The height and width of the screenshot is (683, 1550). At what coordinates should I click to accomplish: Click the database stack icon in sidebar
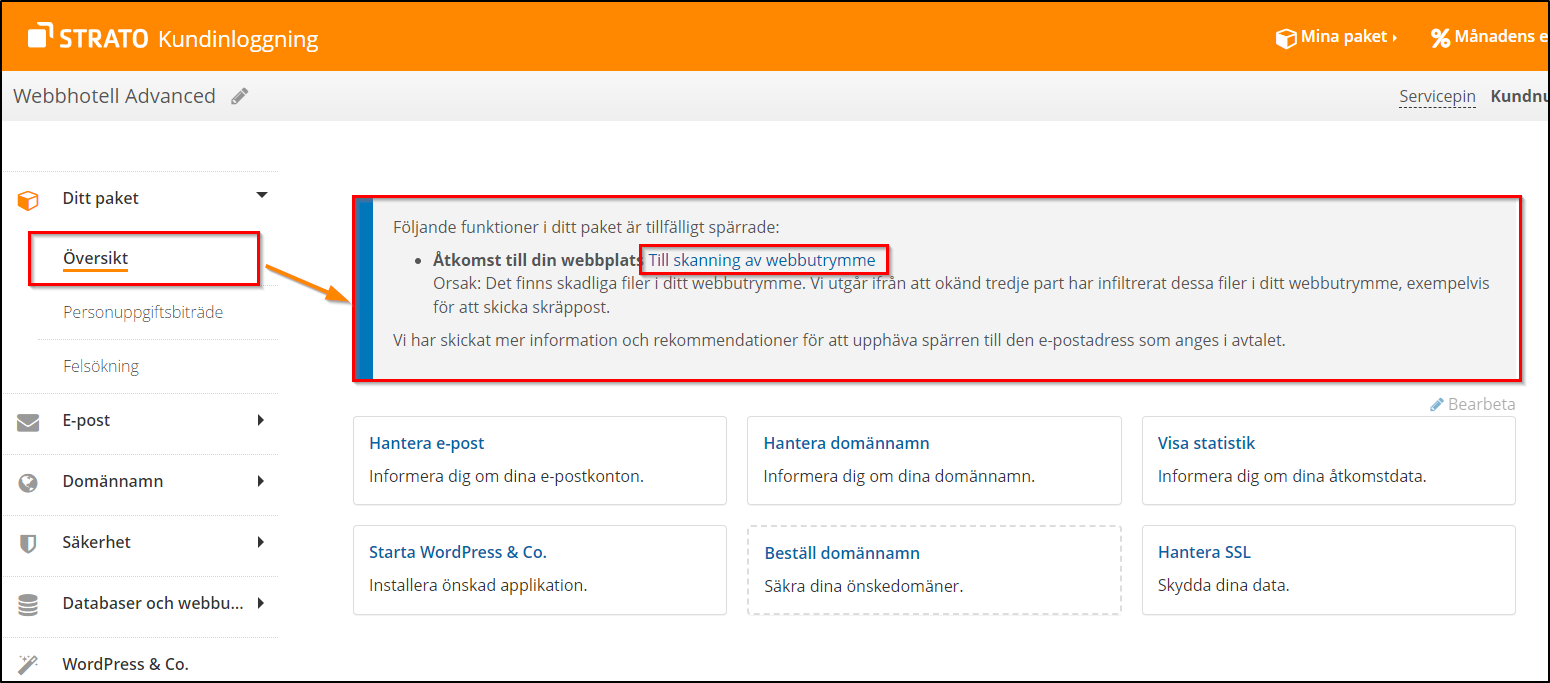coord(28,605)
